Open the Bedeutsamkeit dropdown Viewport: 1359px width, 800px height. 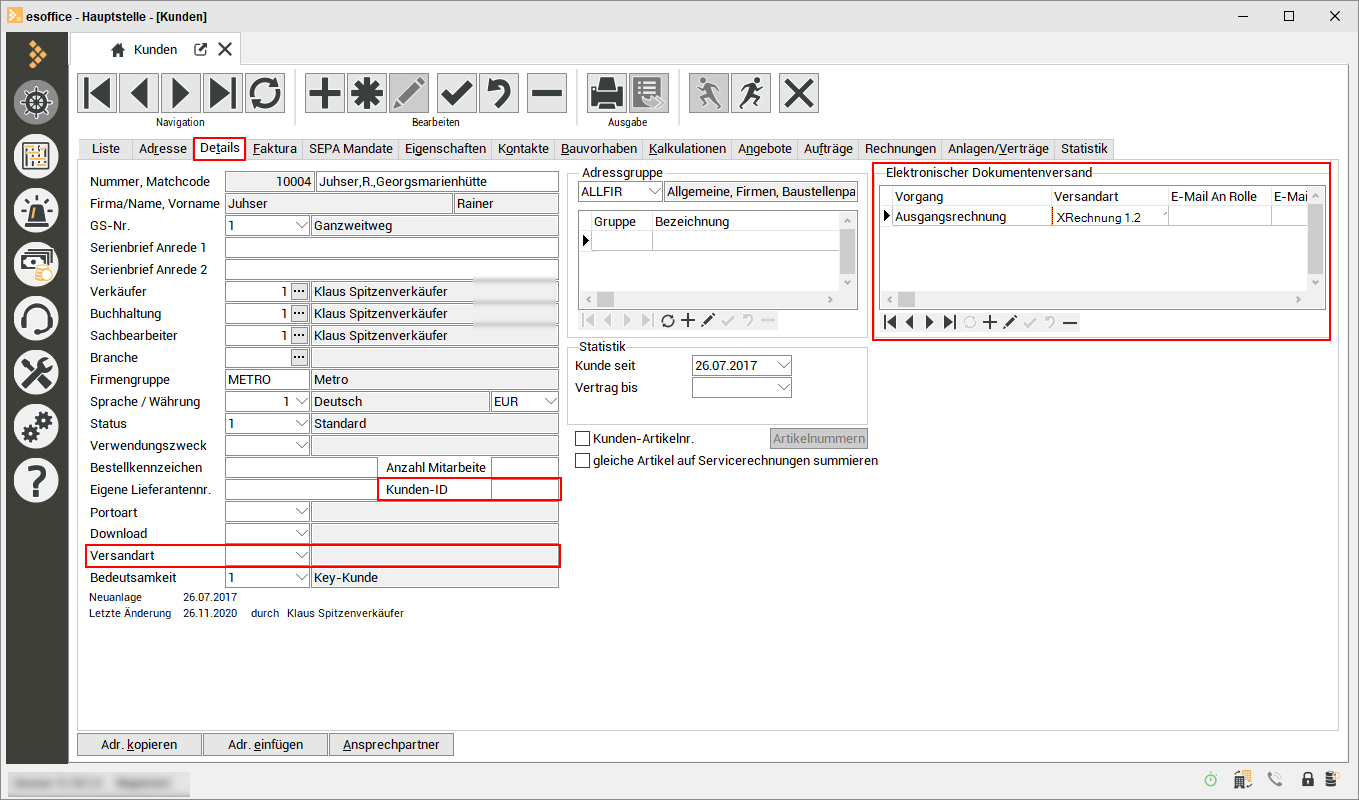302,578
